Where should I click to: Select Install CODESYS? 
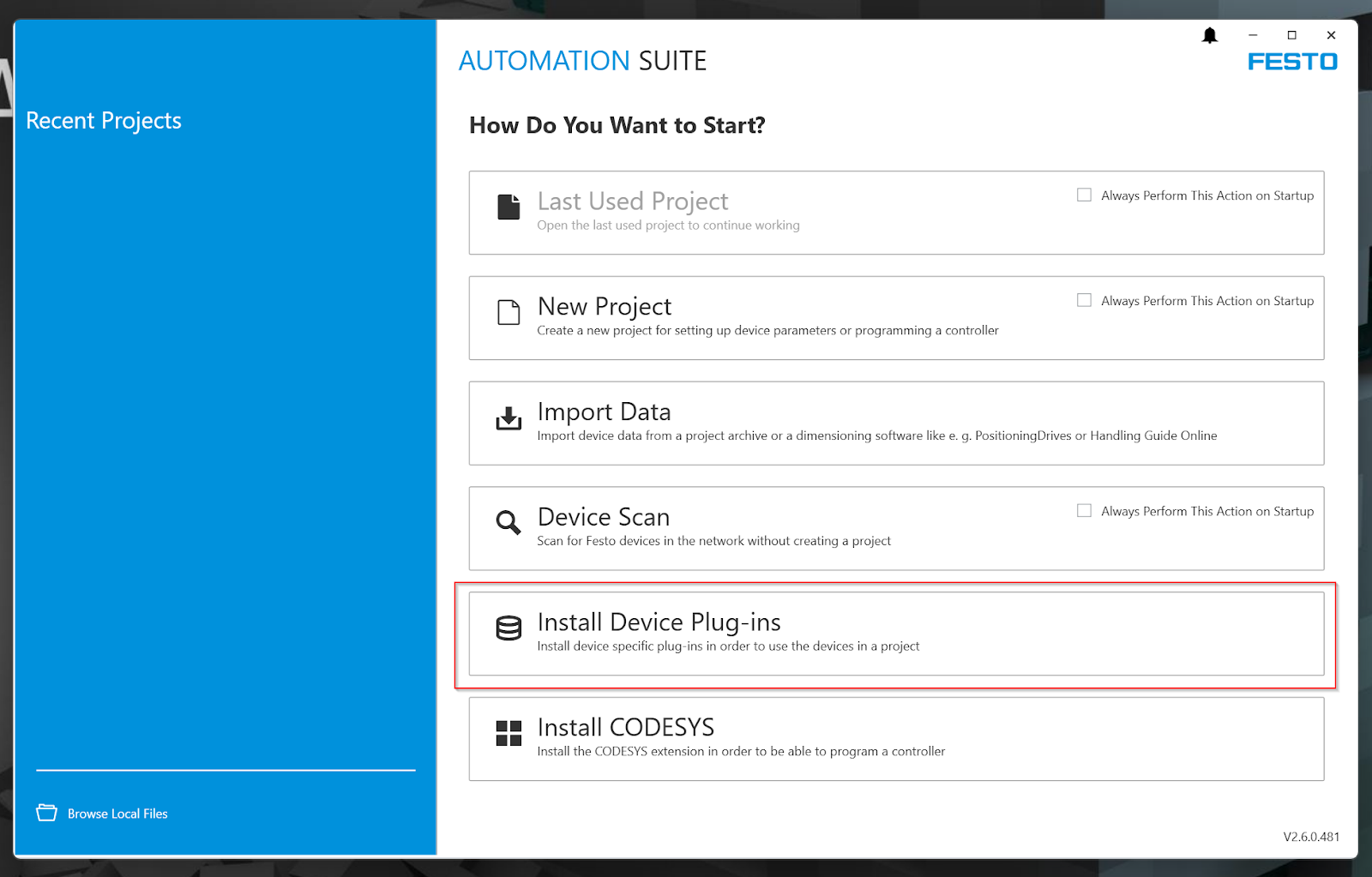pyautogui.click(x=896, y=739)
